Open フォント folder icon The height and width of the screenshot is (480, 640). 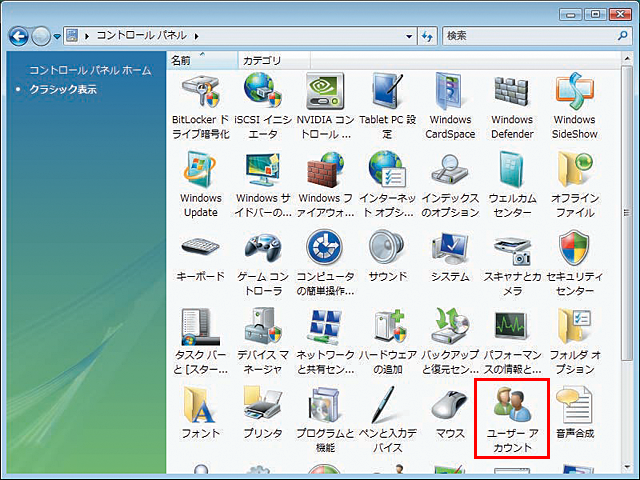click(201, 413)
